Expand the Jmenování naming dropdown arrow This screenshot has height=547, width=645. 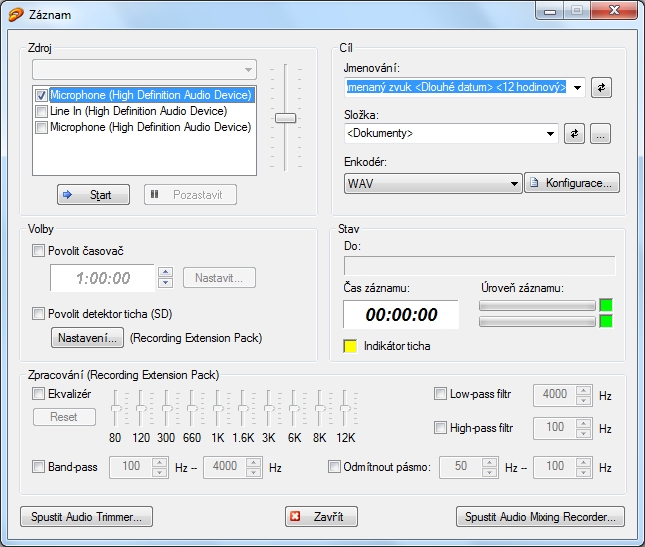tap(577, 88)
